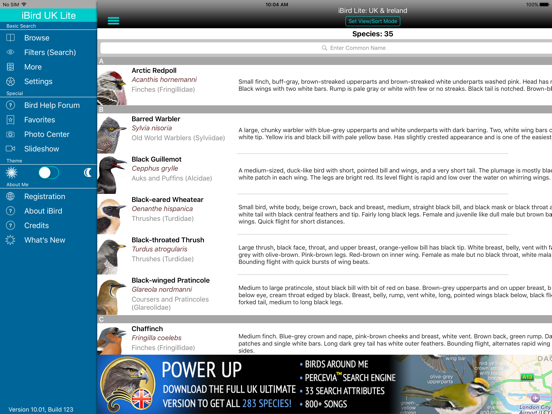The width and height of the screenshot is (552, 414).
Task: Click the Coursers and Pratincoles family text
Action: click(x=170, y=303)
